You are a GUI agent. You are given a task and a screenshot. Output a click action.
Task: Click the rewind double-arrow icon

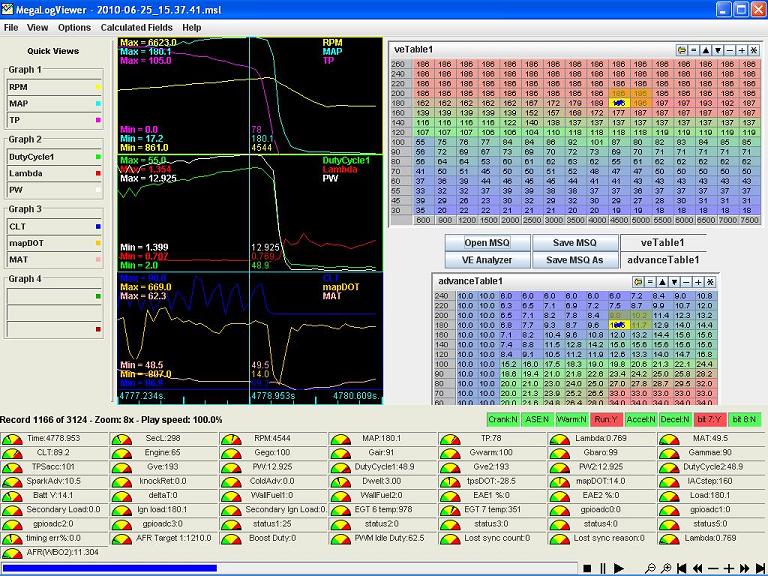697,568
